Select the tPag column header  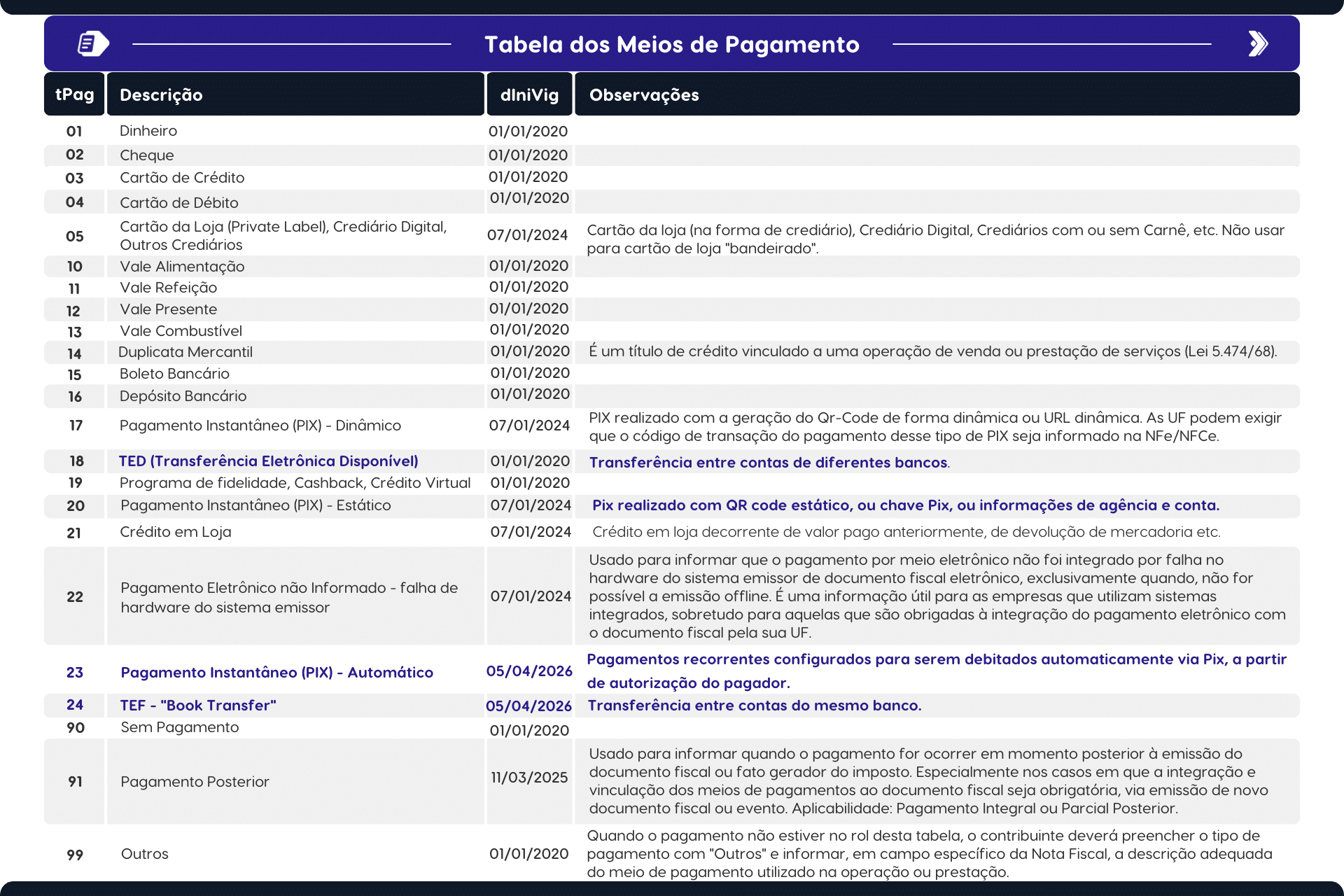[73, 94]
